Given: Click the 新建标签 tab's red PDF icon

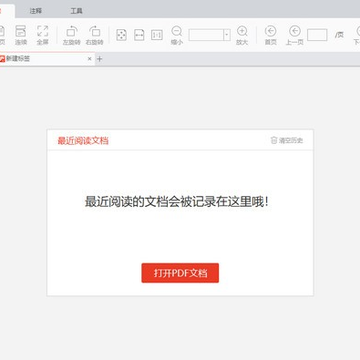Looking at the screenshot, I should coord(2,59).
